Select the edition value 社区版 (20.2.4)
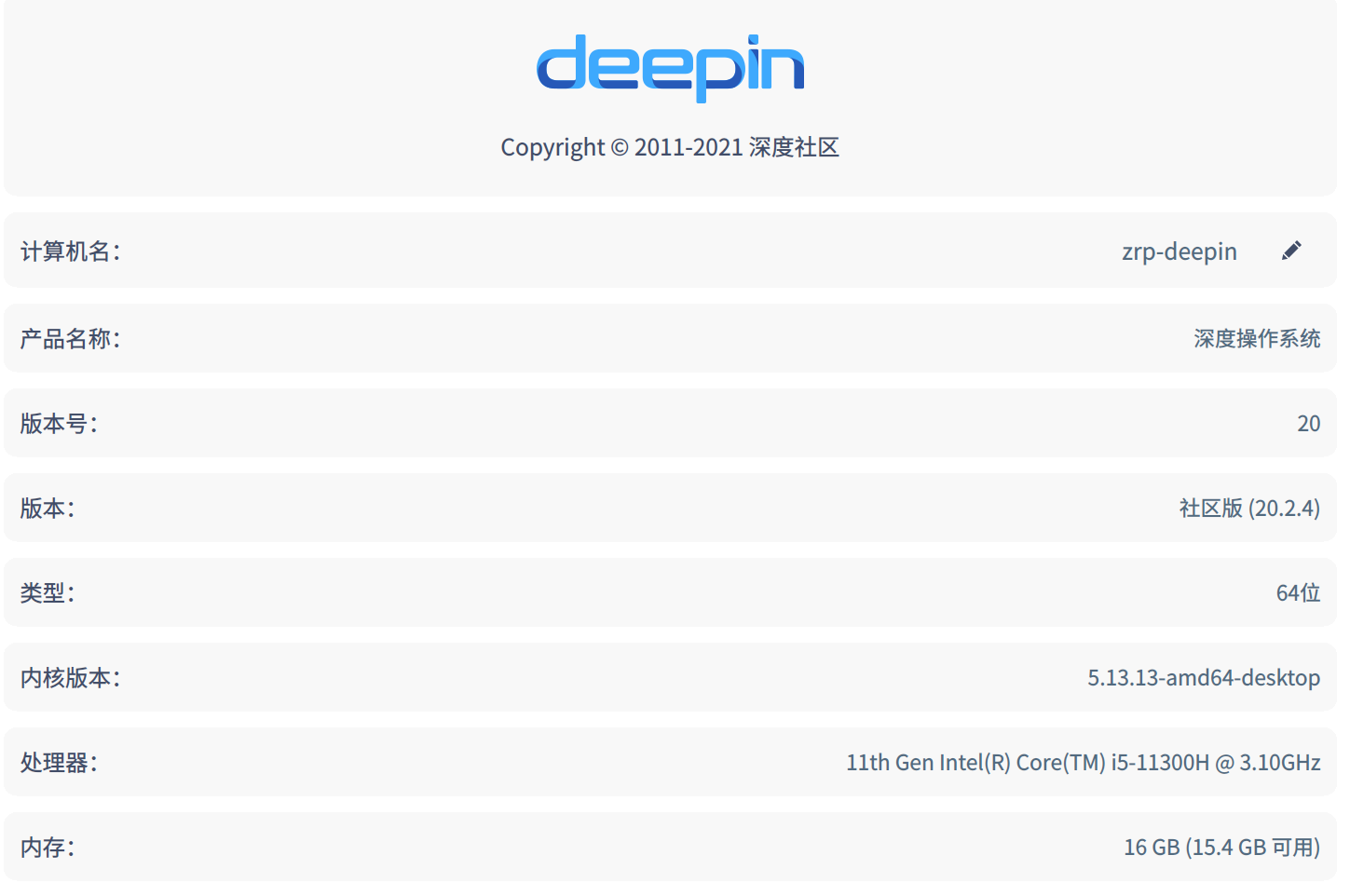This screenshot has width=1350, height=896. tap(1249, 508)
